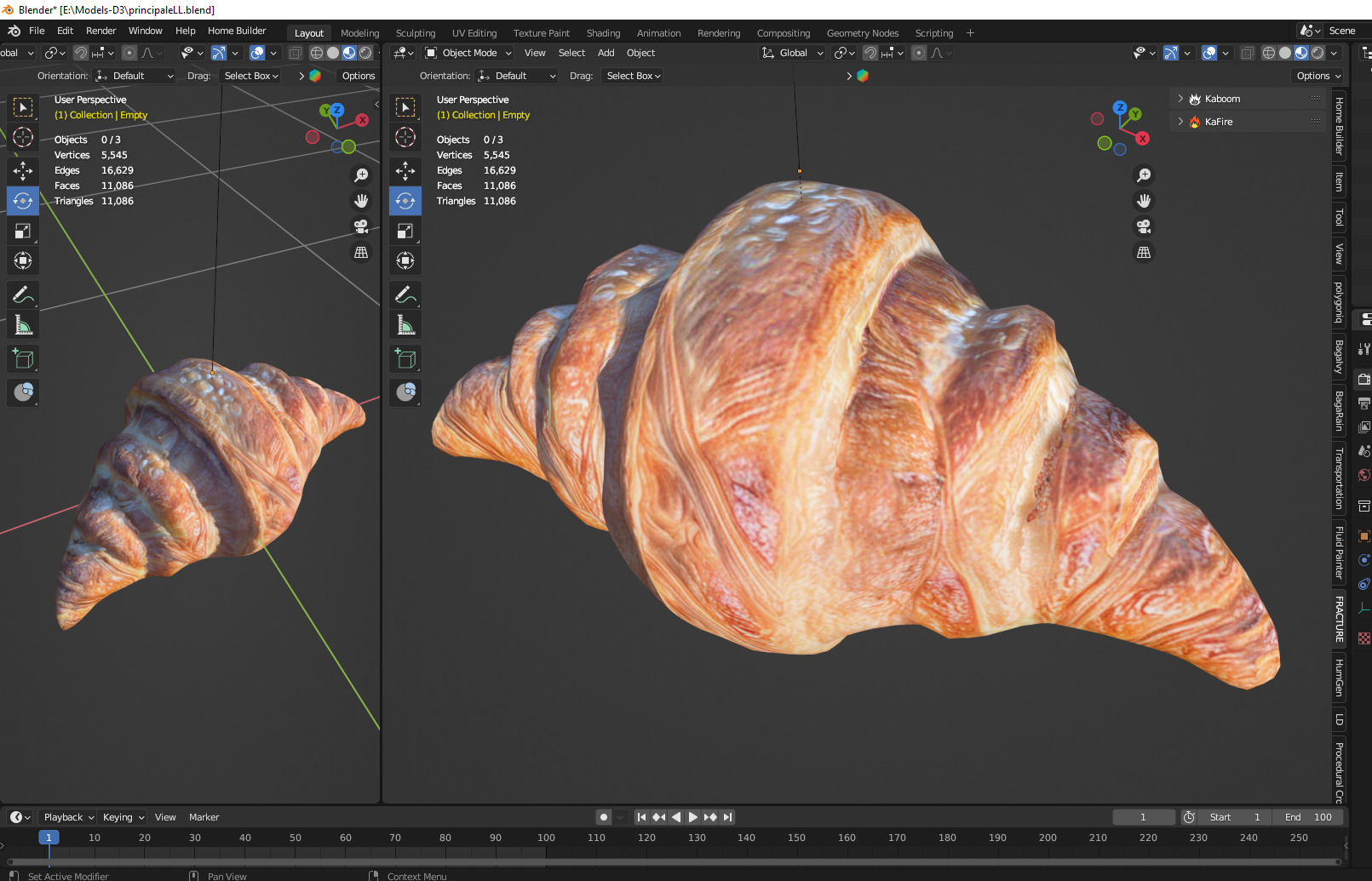Toggle proportional editing in right viewport header
This screenshot has height=881, width=1372.
tap(919, 53)
